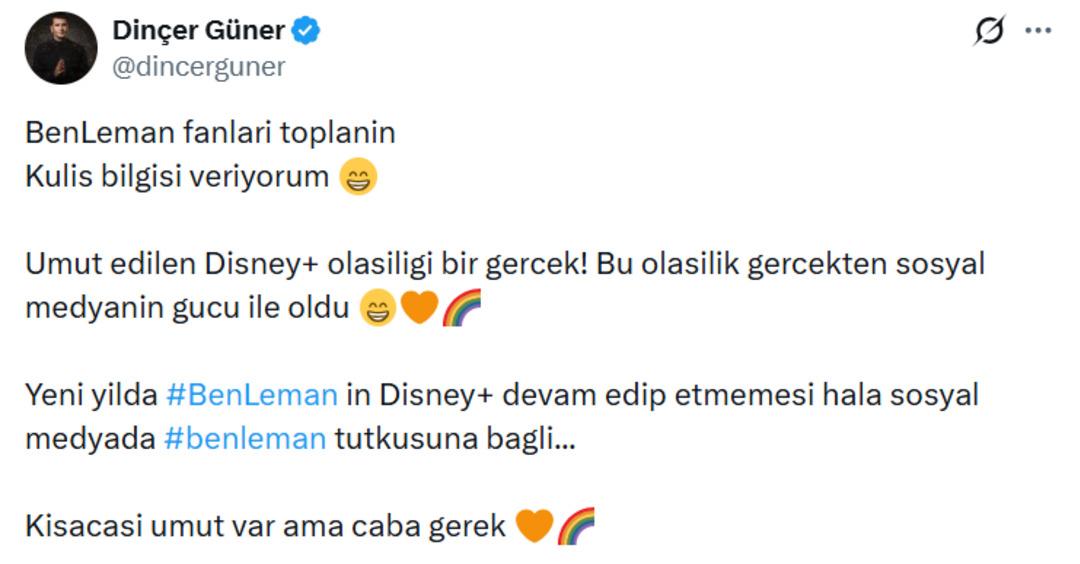Open the three-dot More options menu
The image size is (1080, 564).
[1038, 32]
